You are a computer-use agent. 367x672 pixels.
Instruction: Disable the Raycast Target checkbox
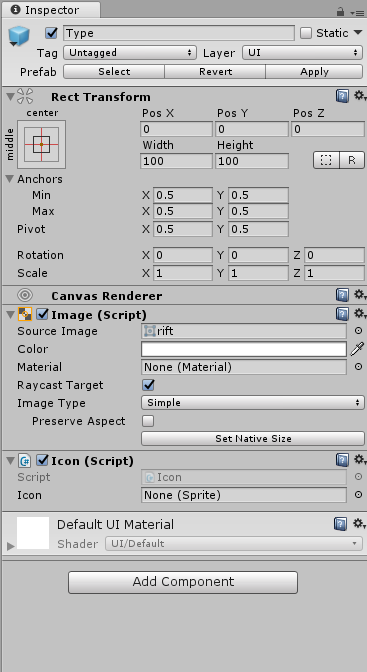tap(148, 385)
